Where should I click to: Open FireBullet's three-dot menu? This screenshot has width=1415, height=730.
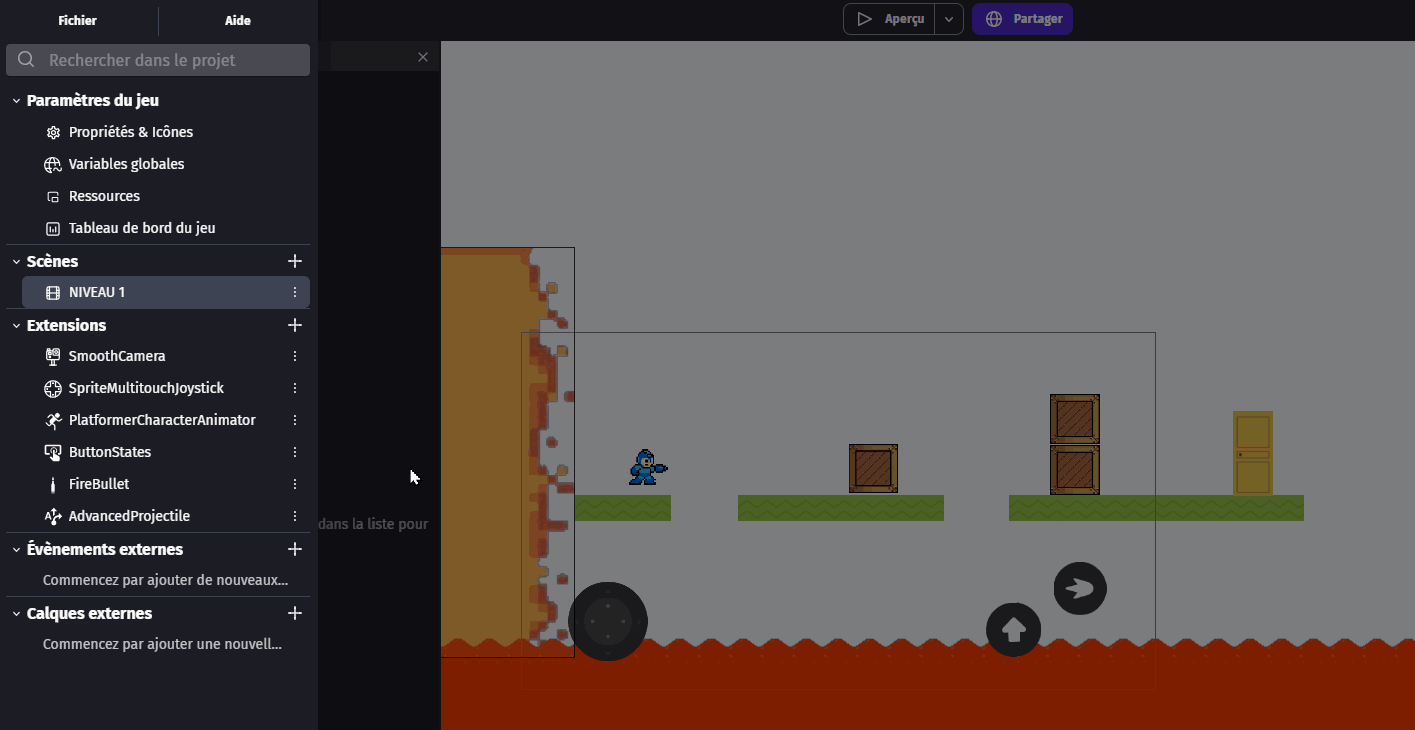click(x=295, y=484)
